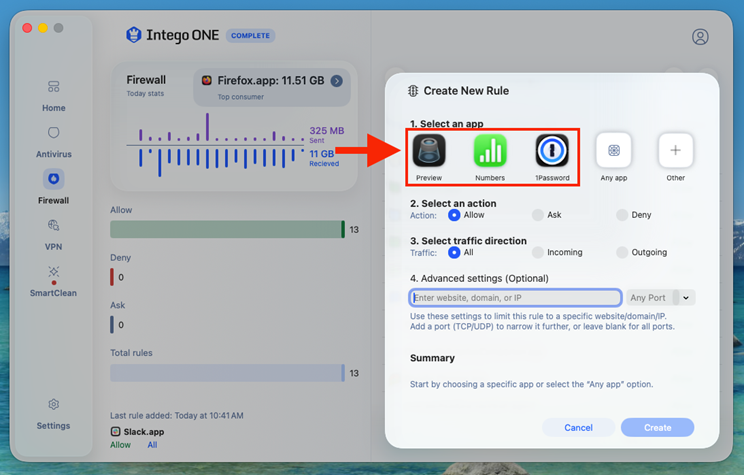Select the Preview app icon

[x=429, y=150]
